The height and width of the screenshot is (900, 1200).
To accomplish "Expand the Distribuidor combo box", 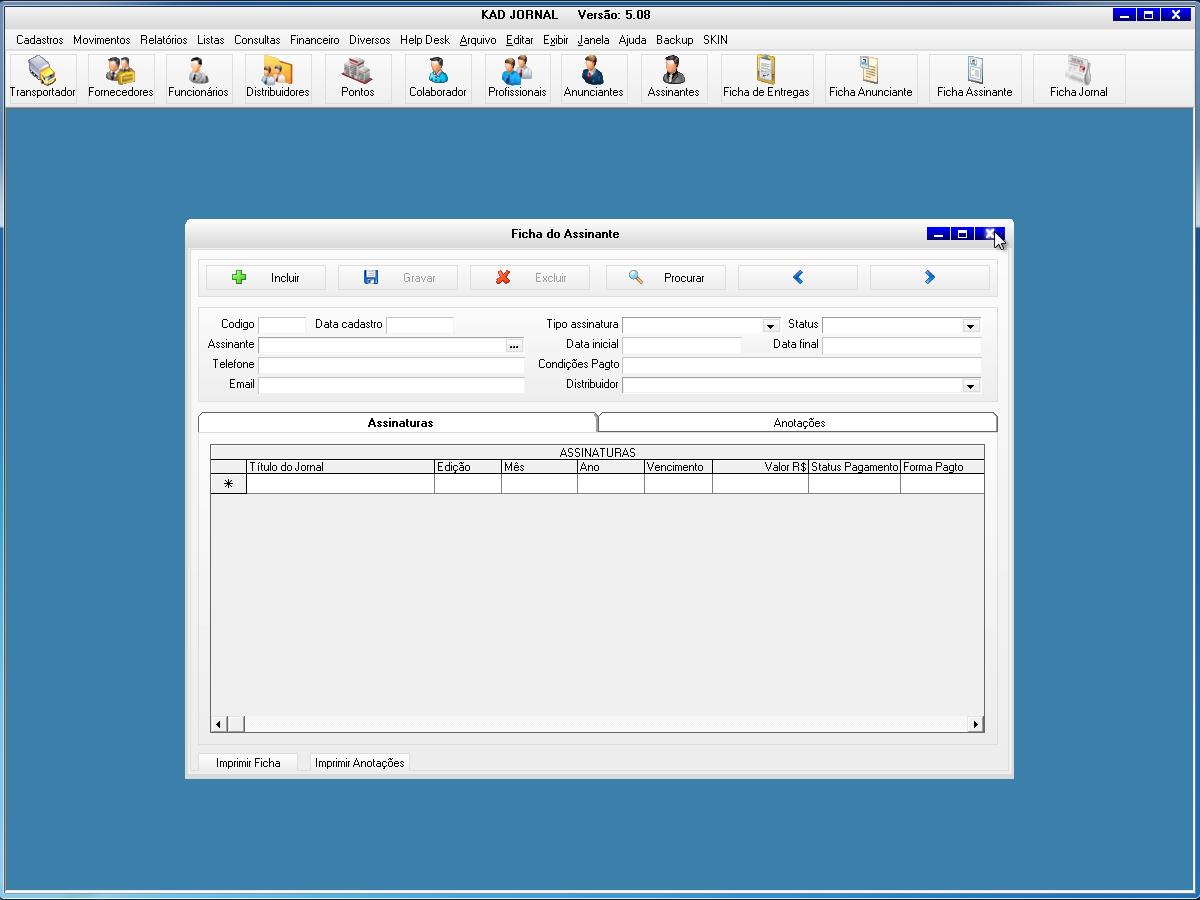I will [970, 386].
